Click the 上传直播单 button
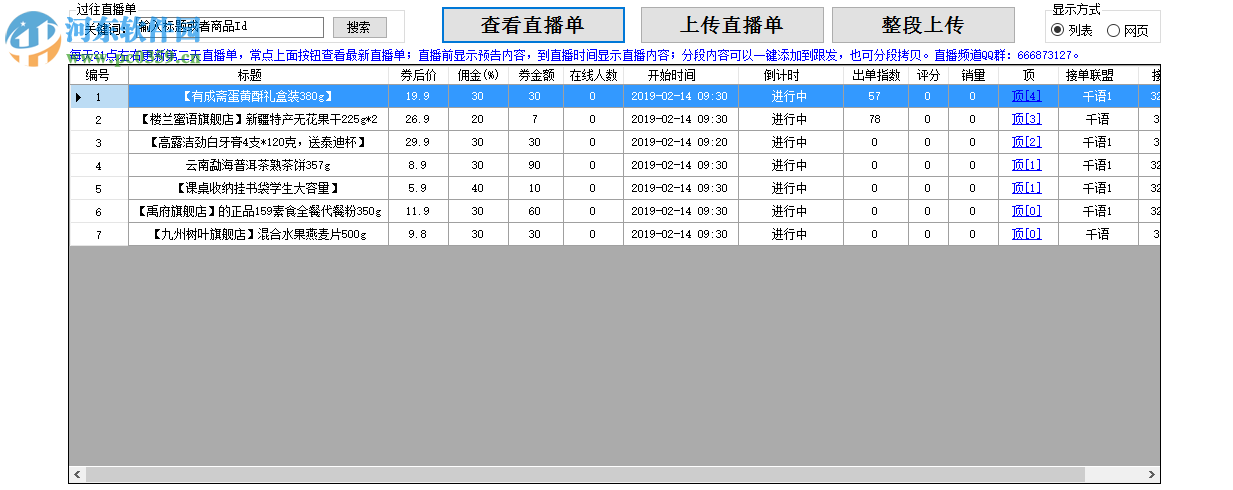Image resolution: width=1233 pixels, height=490 pixels. (x=732, y=25)
